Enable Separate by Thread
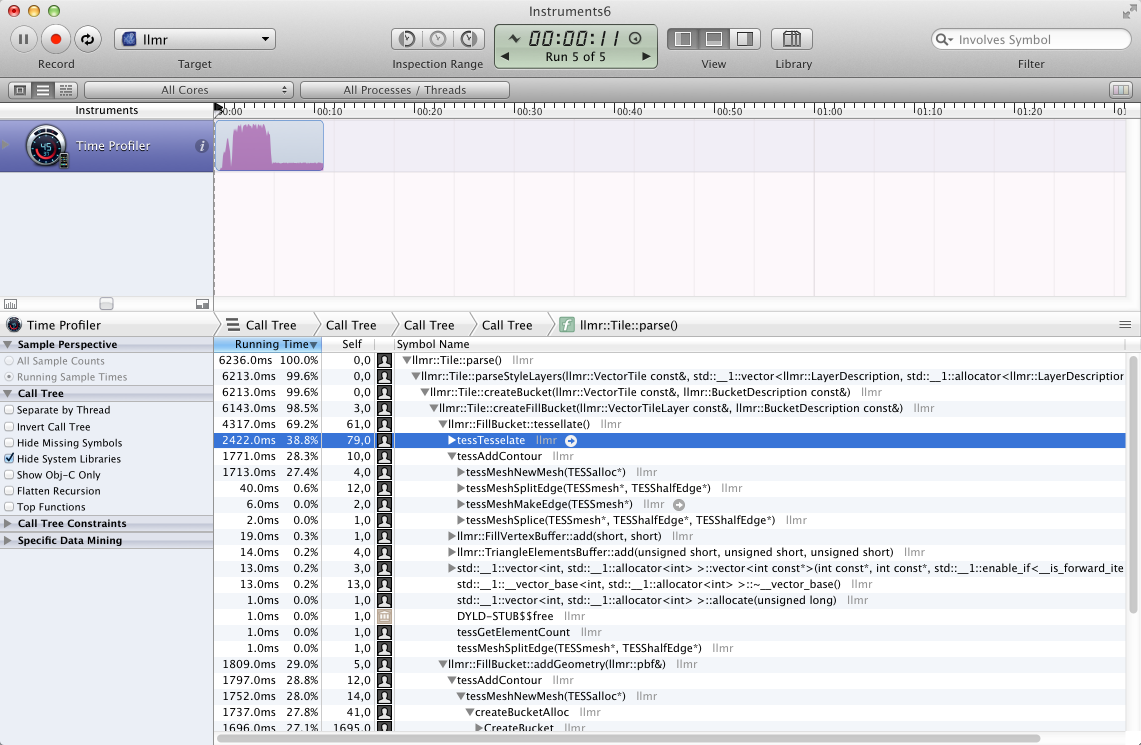The height and width of the screenshot is (745, 1141). pyautogui.click(x=9, y=410)
